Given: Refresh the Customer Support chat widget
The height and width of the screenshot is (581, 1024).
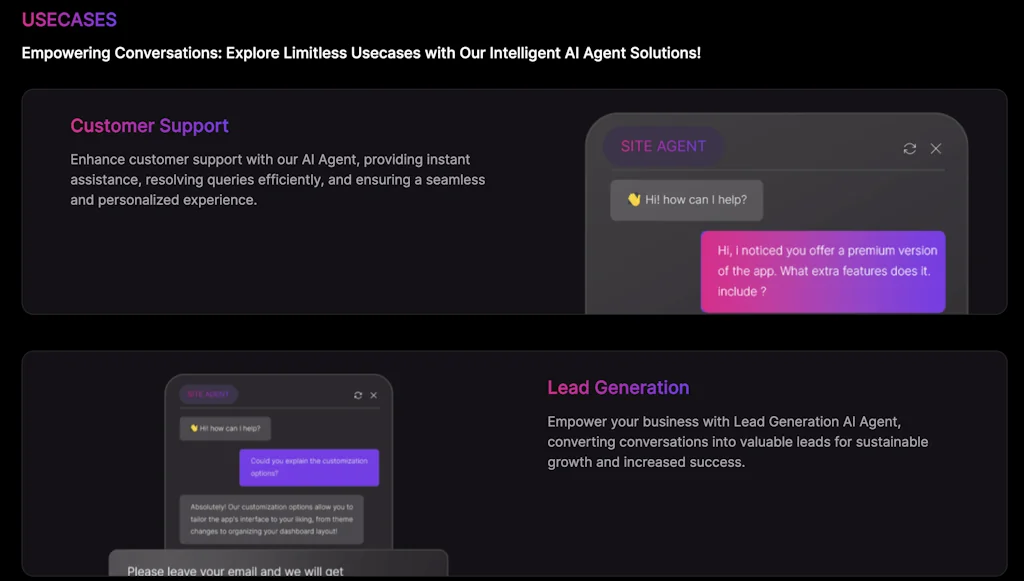Looking at the screenshot, I should pyautogui.click(x=909, y=148).
